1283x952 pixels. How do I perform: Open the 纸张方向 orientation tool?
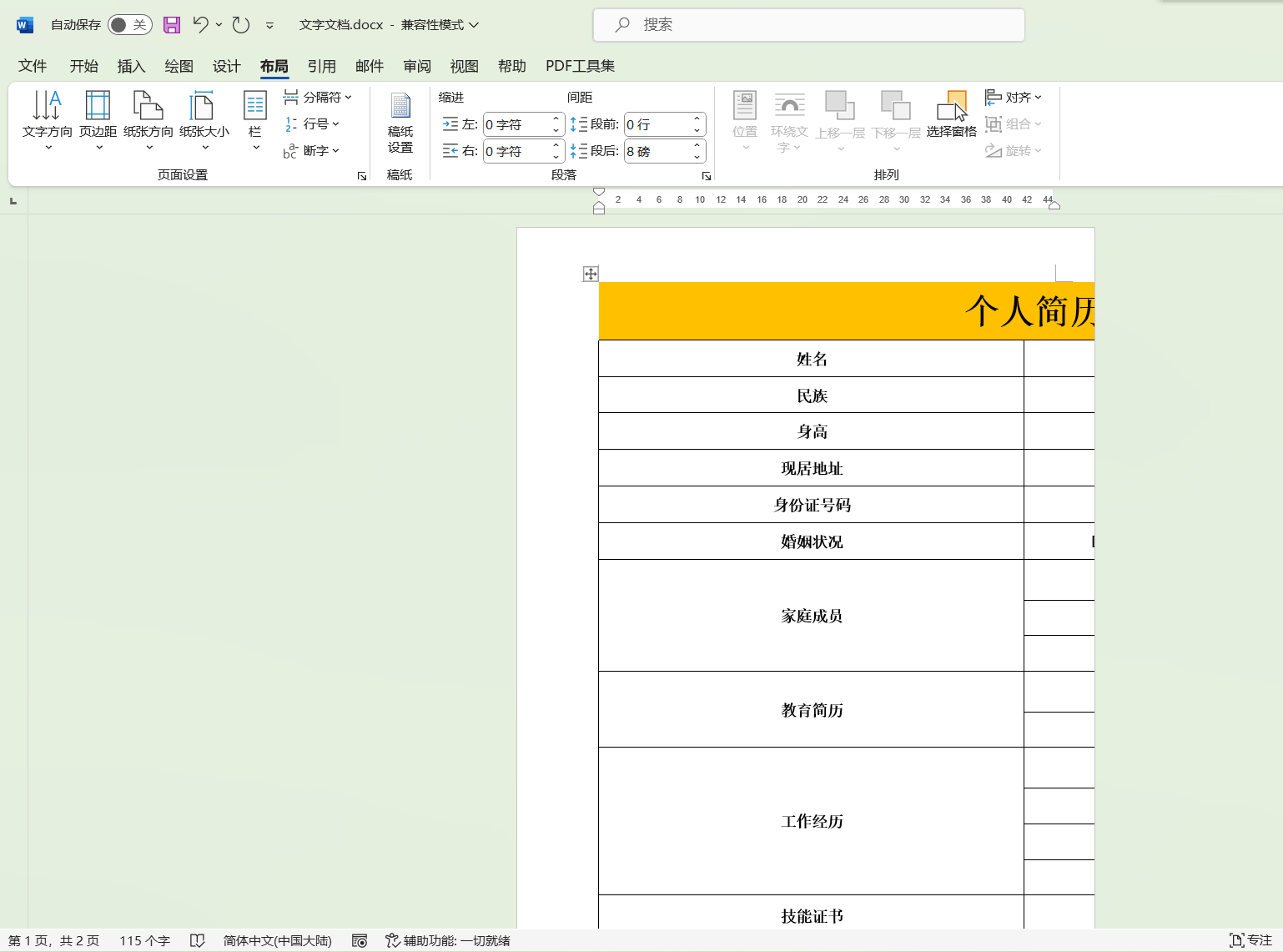click(x=148, y=121)
